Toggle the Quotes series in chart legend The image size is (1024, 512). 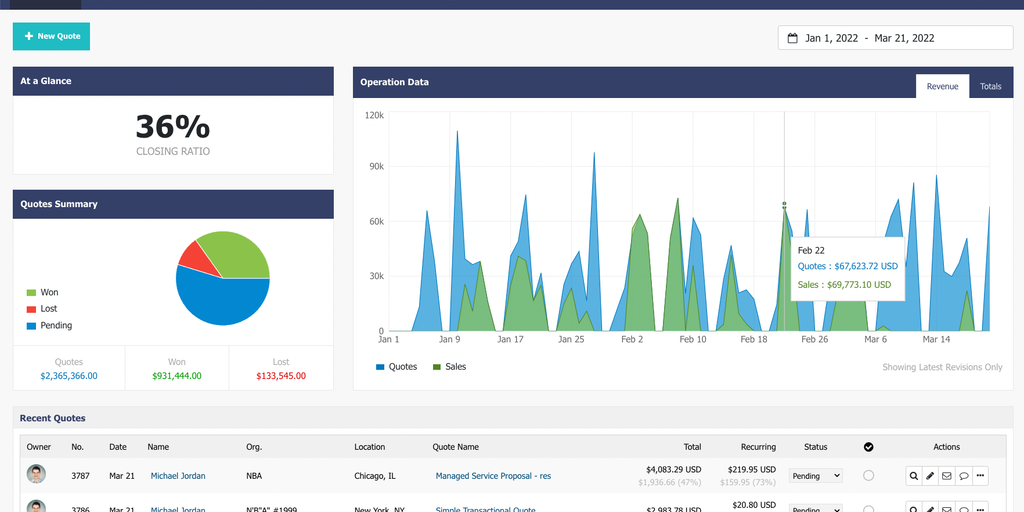(397, 367)
